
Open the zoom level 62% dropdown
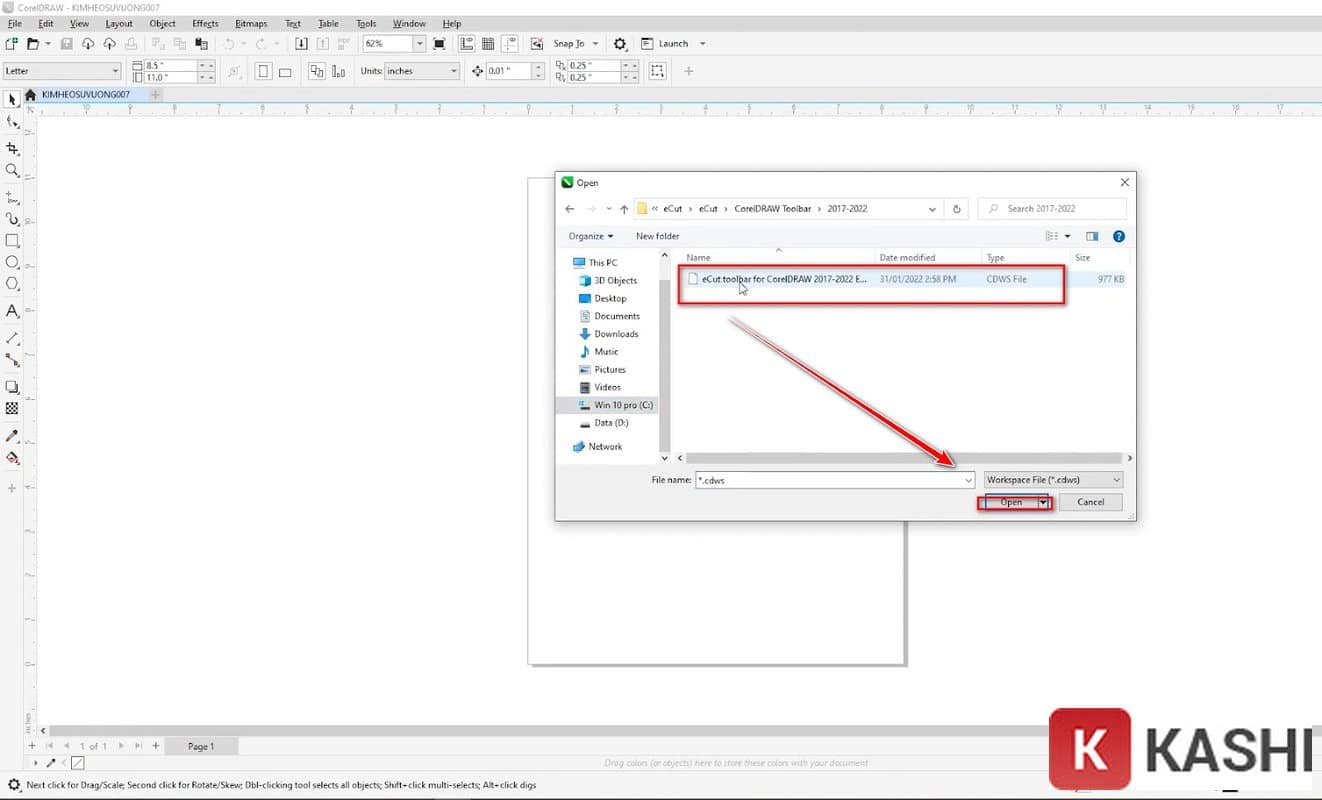click(419, 44)
